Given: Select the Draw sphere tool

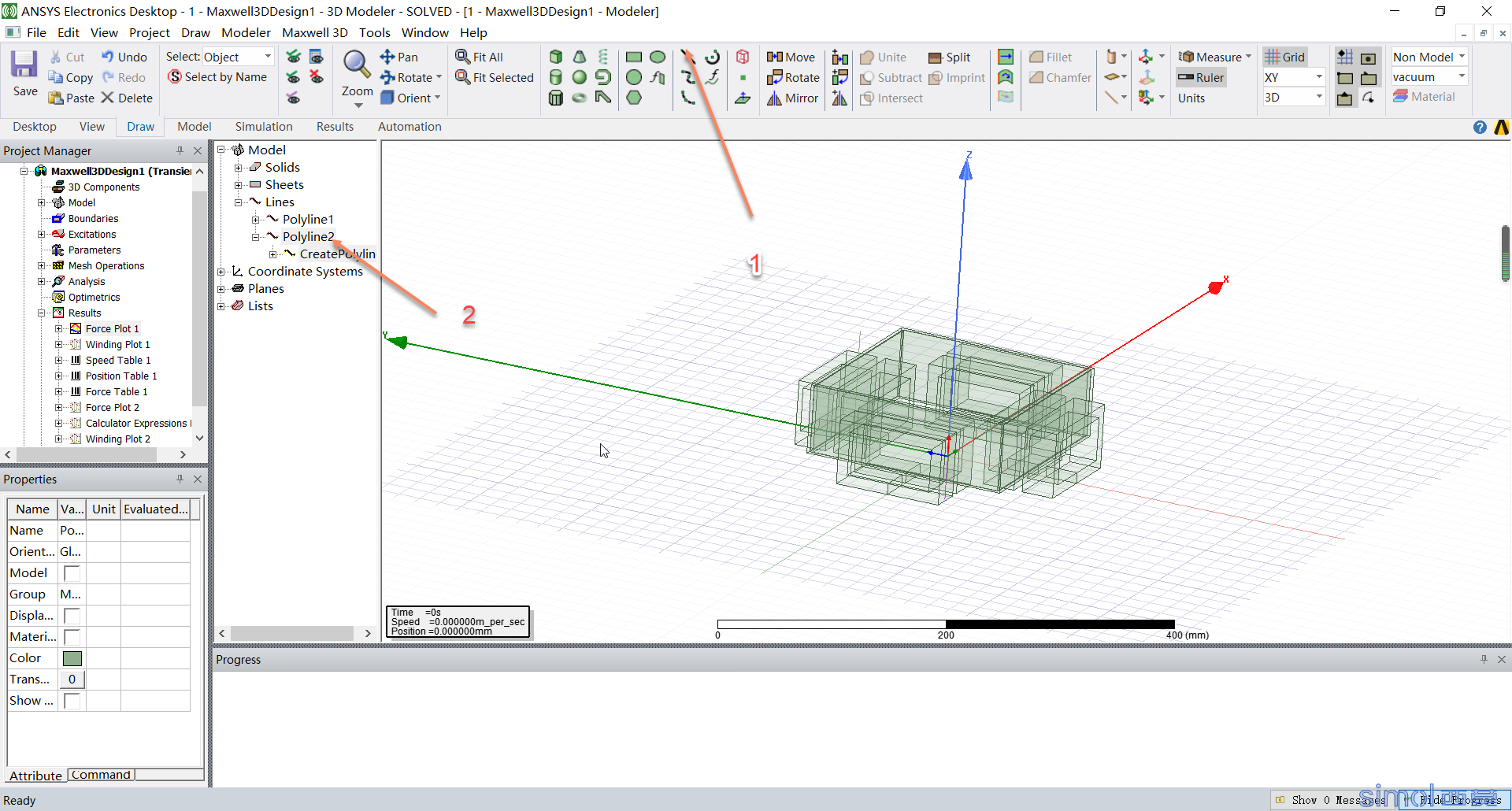Looking at the screenshot, I should (580, 77).
